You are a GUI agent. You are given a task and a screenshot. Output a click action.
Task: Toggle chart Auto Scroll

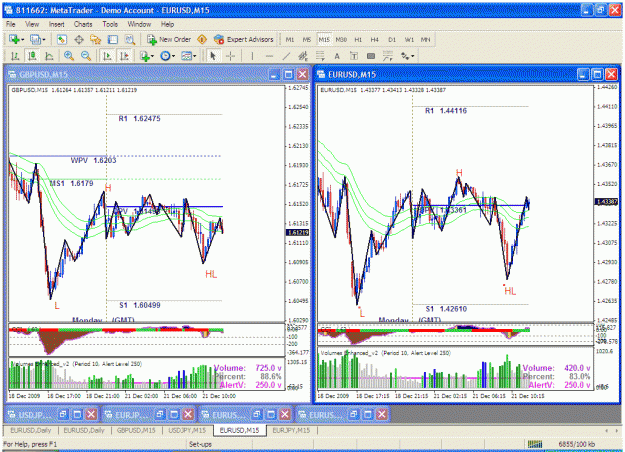tap(107, 56)
